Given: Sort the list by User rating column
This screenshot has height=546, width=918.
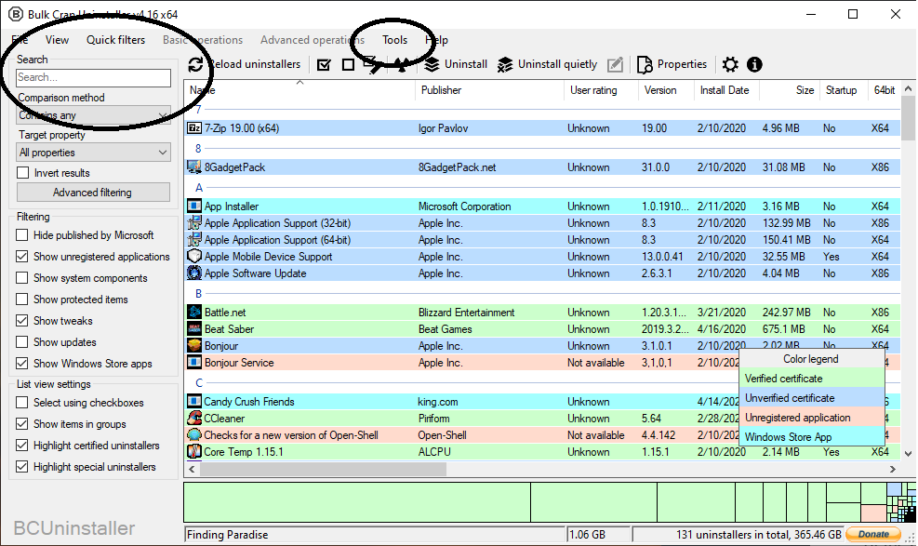Looking at the screenshot, I should click(x=601, y=90).
